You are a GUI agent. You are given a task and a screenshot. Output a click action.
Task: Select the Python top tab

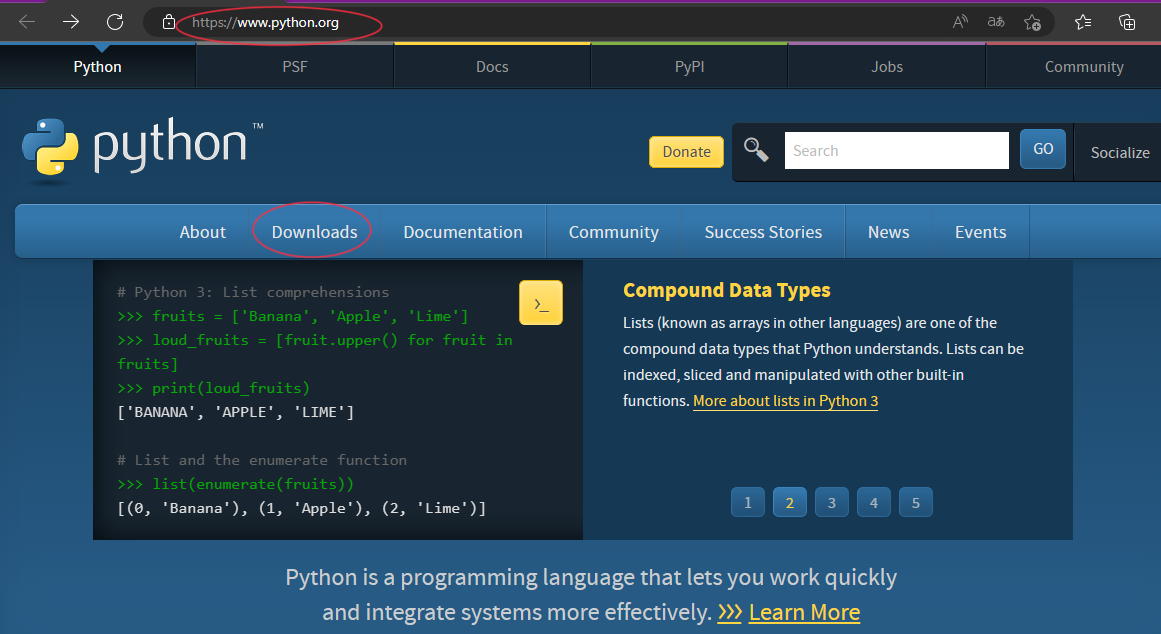click(x=98, y=67)
